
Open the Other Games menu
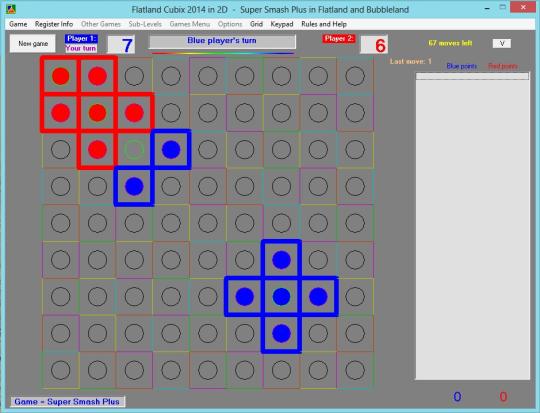[x=101, y=24]
